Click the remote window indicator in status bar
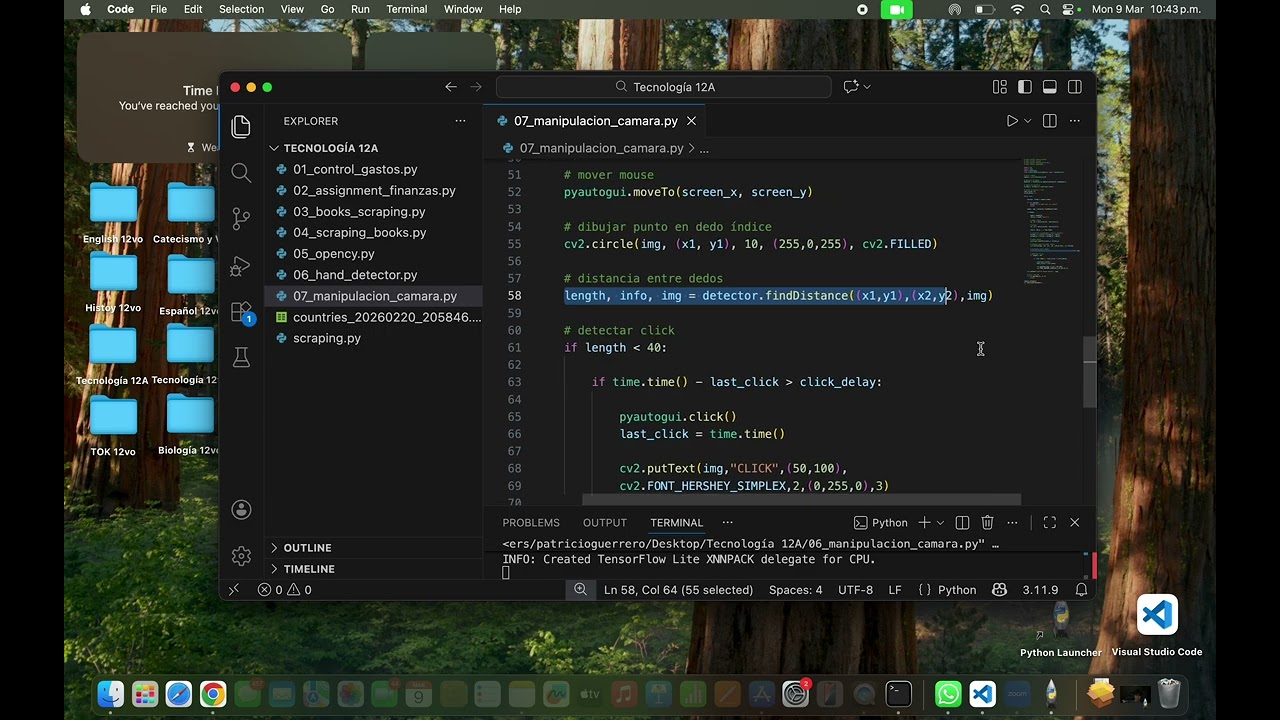 pos(234,590)
